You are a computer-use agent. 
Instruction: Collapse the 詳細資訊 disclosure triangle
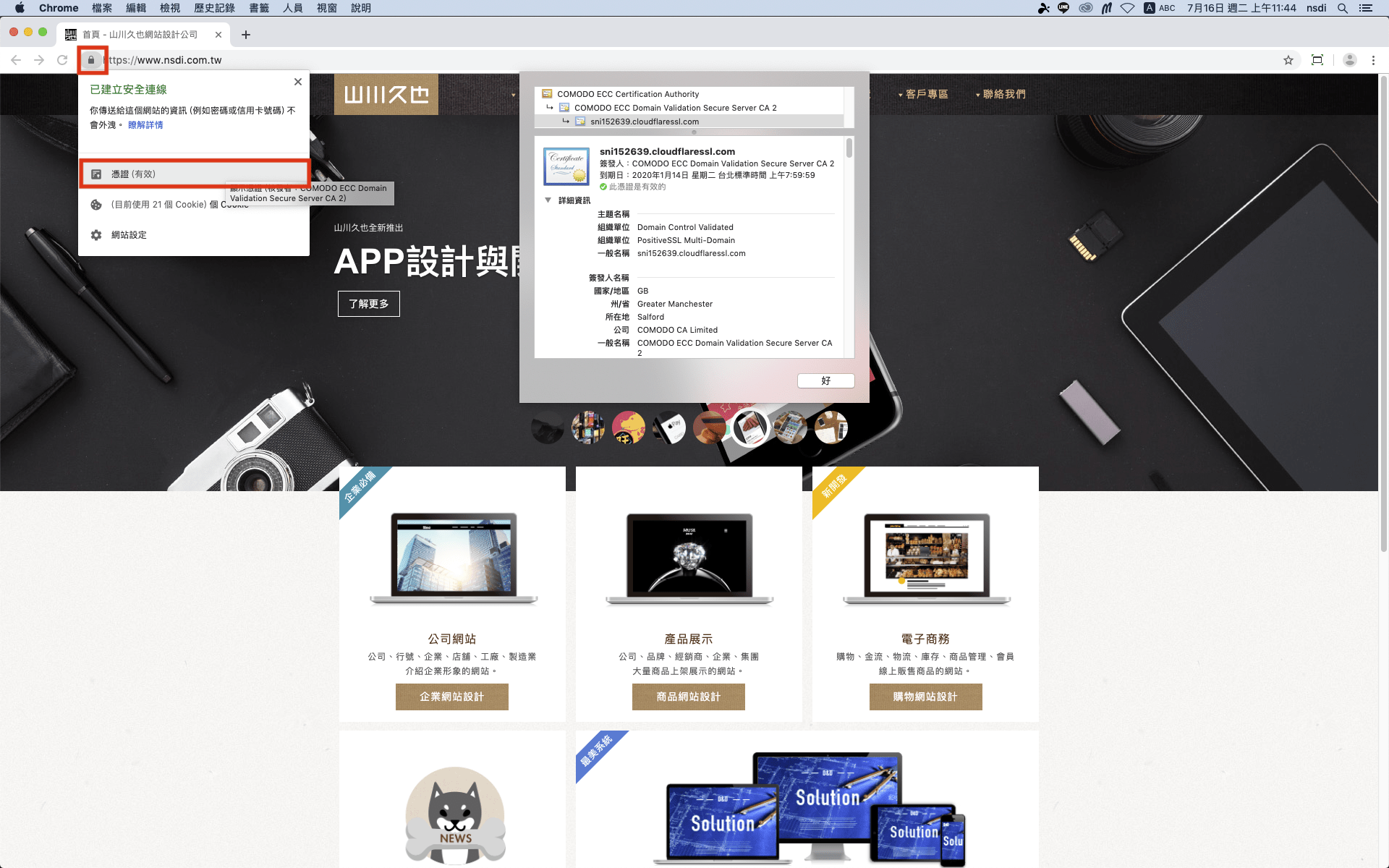tap(548, 200)
